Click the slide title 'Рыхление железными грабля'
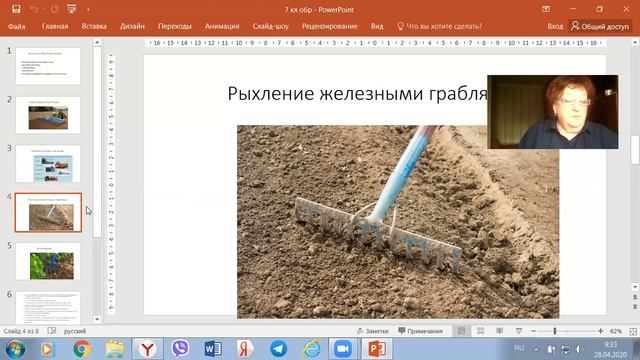Image resolution: width=640 pixels, height=360 pixels. point(357,93)
